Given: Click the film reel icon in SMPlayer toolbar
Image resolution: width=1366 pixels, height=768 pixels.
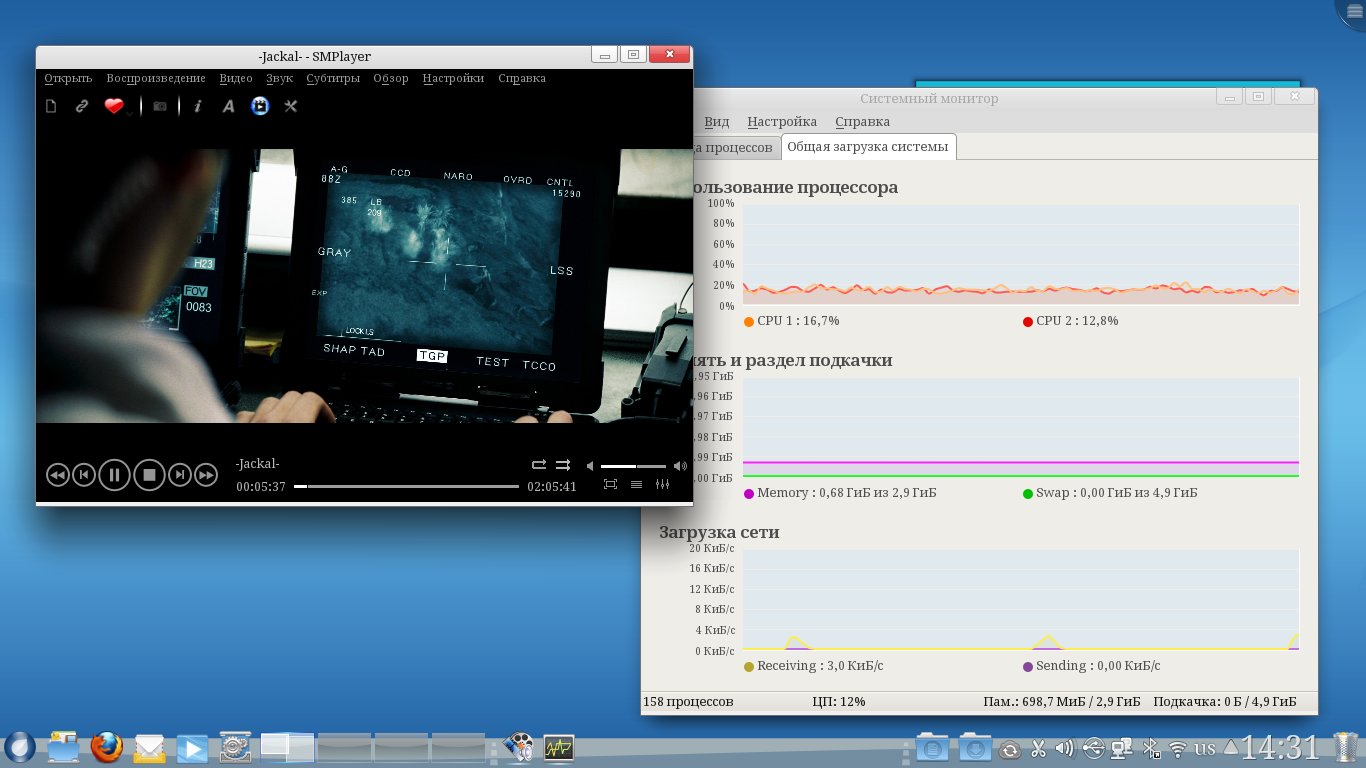Looking at the screenshot, I should tap(260, 106).
